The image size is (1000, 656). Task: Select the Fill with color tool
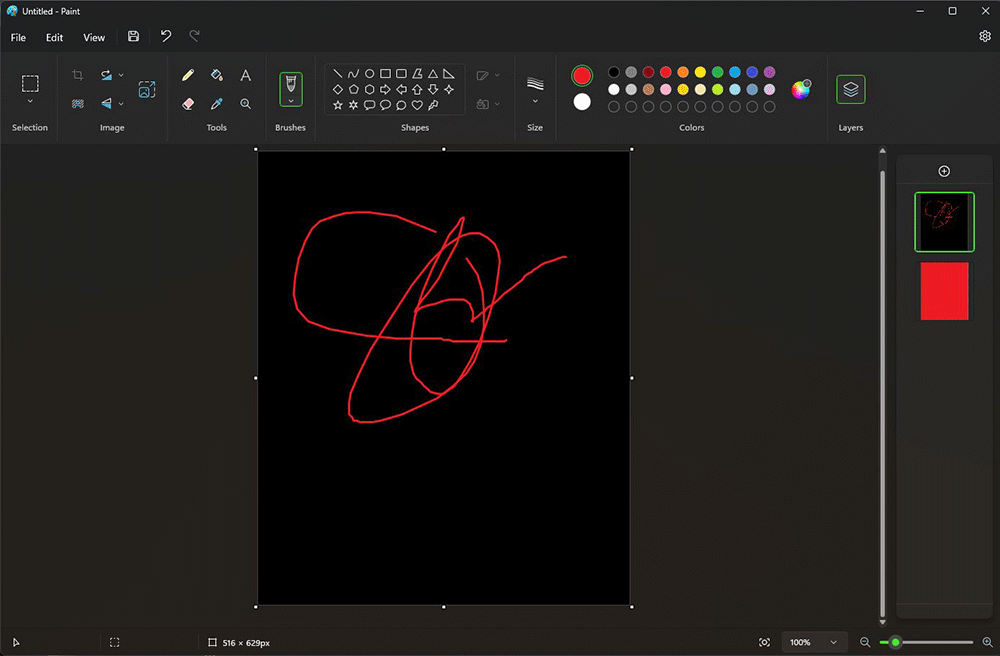pyautogui.click(x=217, y=75)
